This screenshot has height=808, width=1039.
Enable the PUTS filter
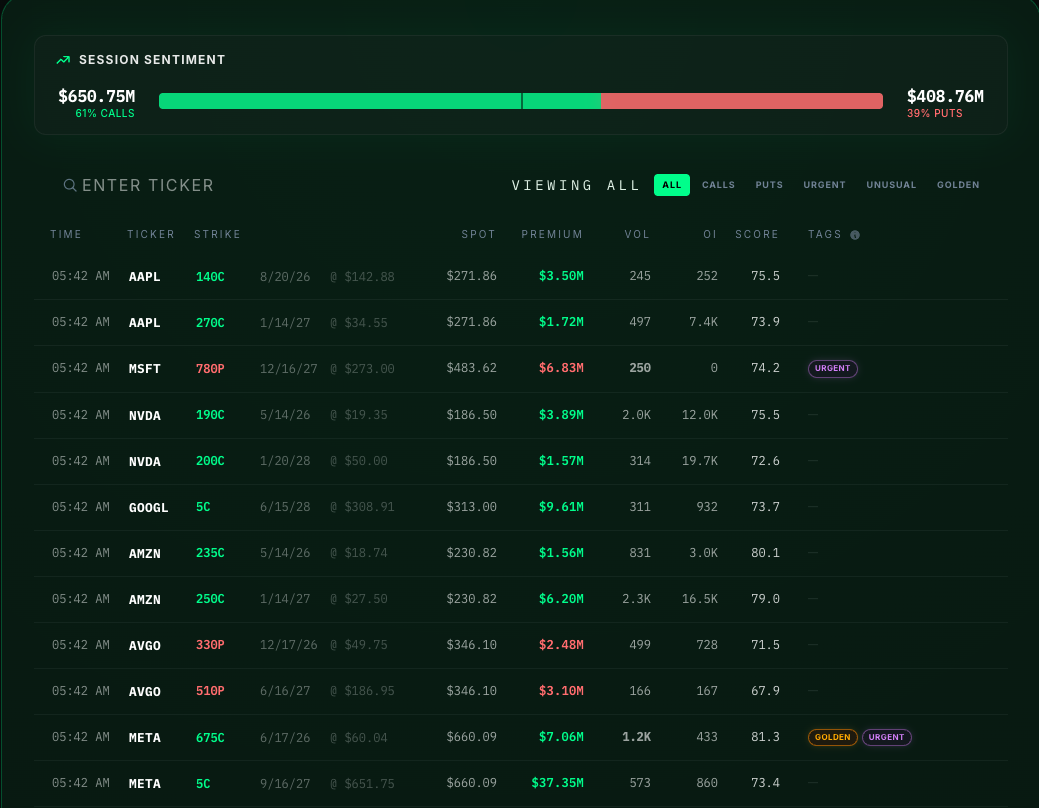point(769,185)
